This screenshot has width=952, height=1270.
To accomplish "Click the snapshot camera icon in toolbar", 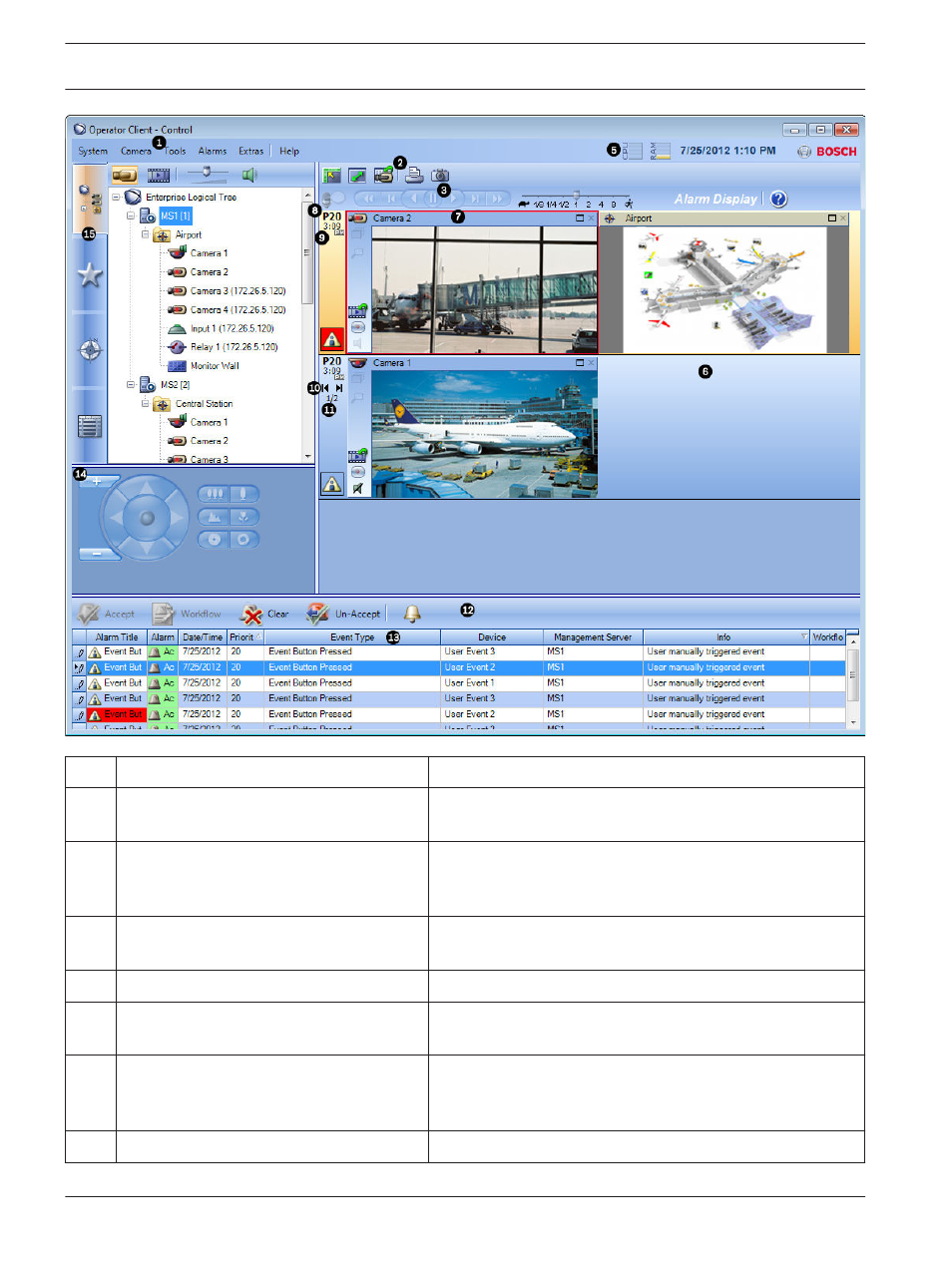I will [440, 176].
